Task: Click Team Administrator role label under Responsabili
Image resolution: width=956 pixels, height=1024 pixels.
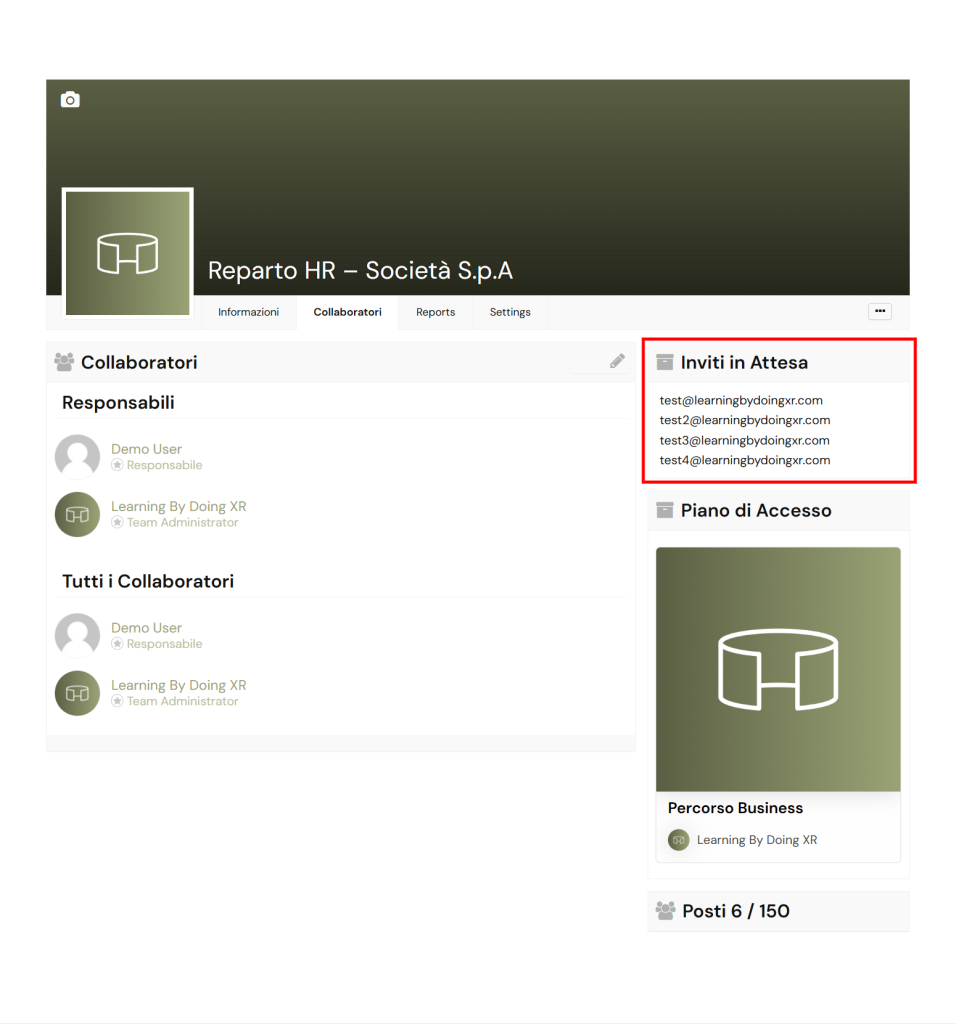Action: (182, 522)
